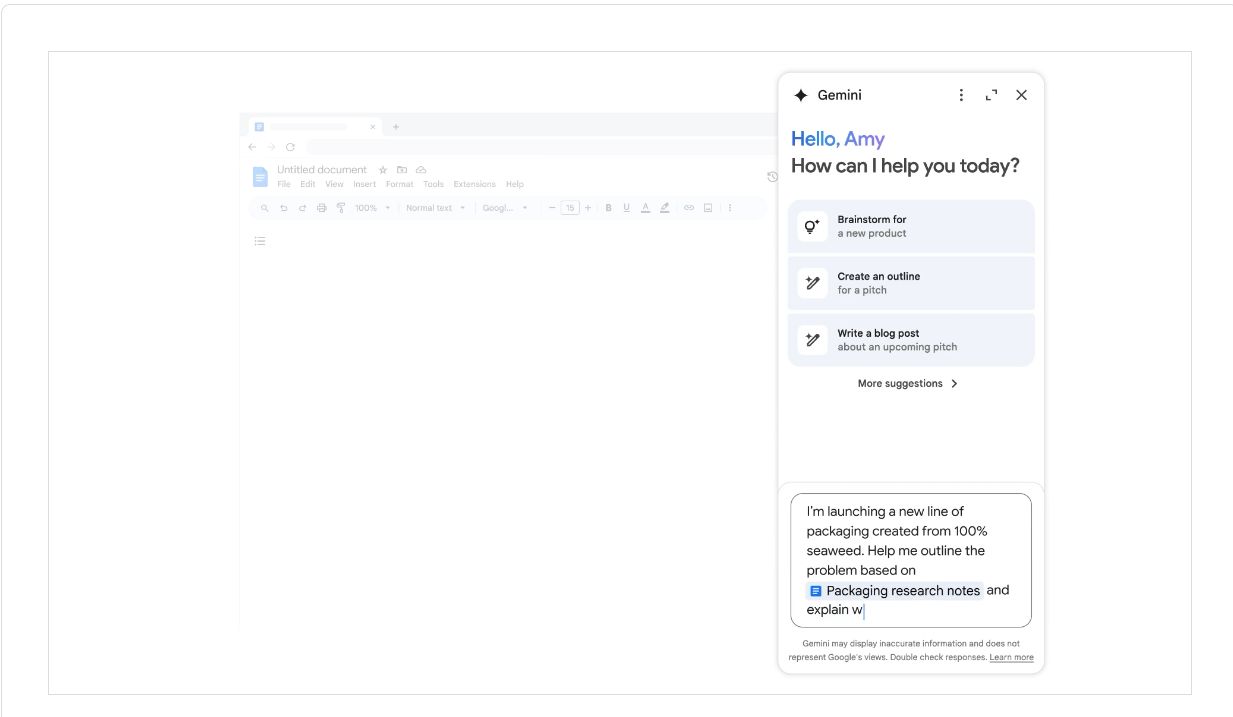The height and width of the screenshot is (717, 1233).
Task: Open the View menu in Docs
Action: pyautogui.click(x=334, y=184)
